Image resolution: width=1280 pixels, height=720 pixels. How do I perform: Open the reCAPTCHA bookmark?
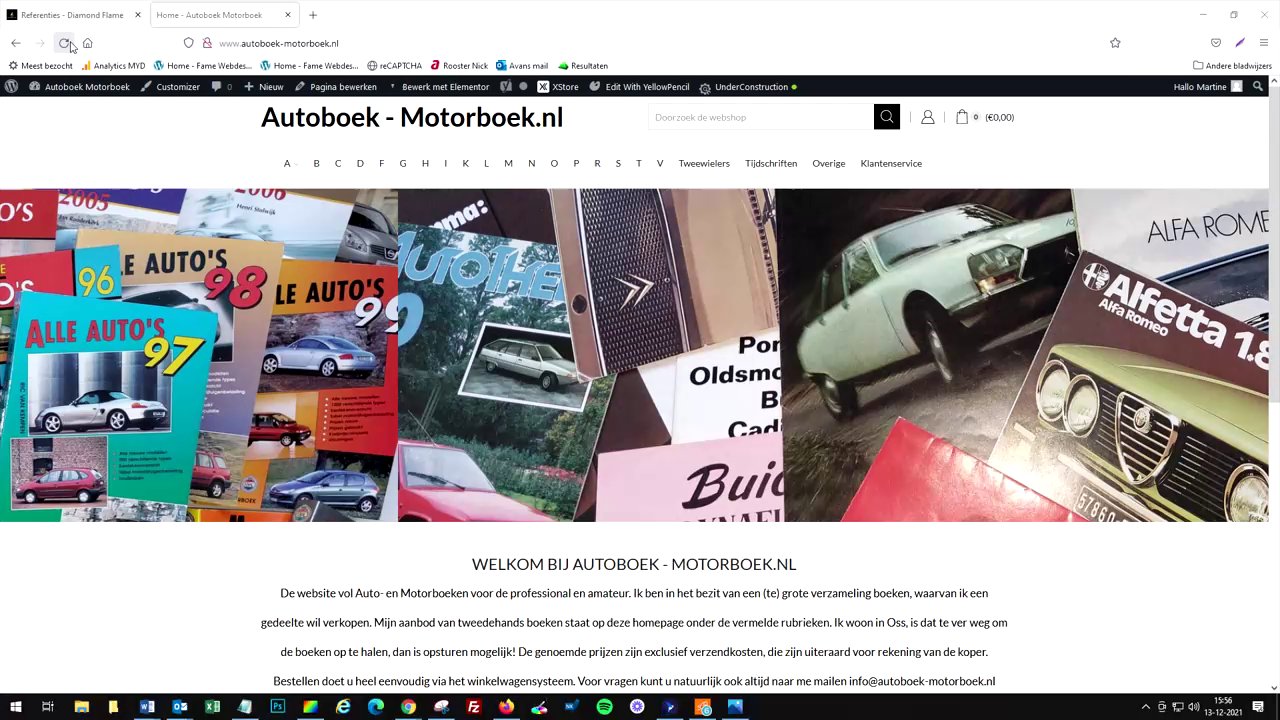coord(394,66)
